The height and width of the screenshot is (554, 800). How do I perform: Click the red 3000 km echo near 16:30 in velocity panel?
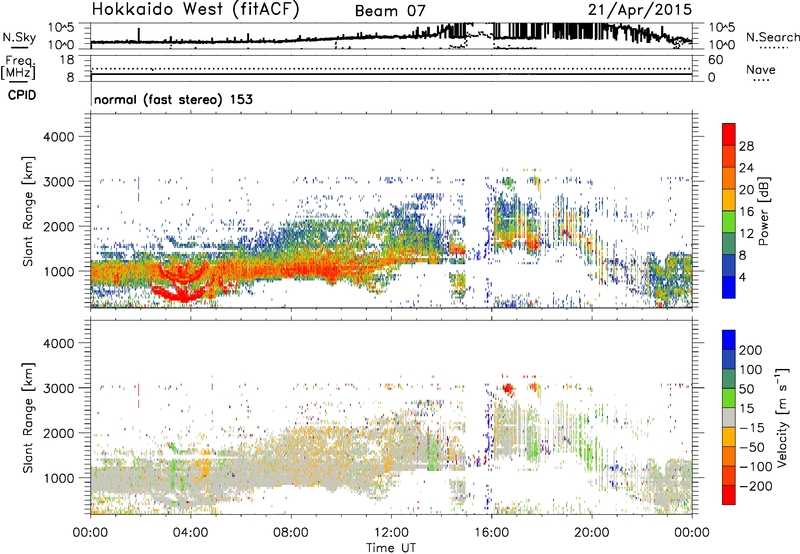[508, 390]
